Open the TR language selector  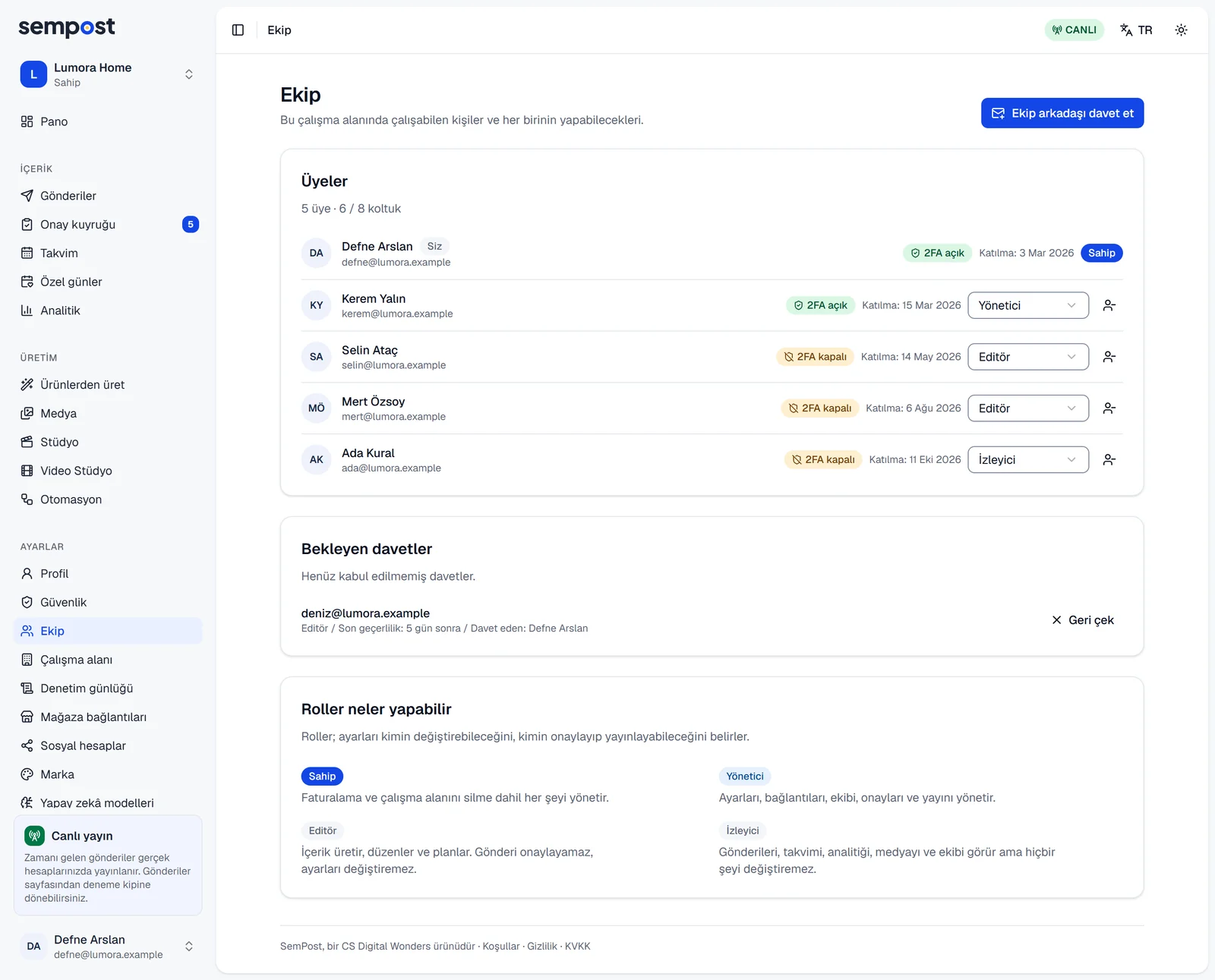(1136, 30)
